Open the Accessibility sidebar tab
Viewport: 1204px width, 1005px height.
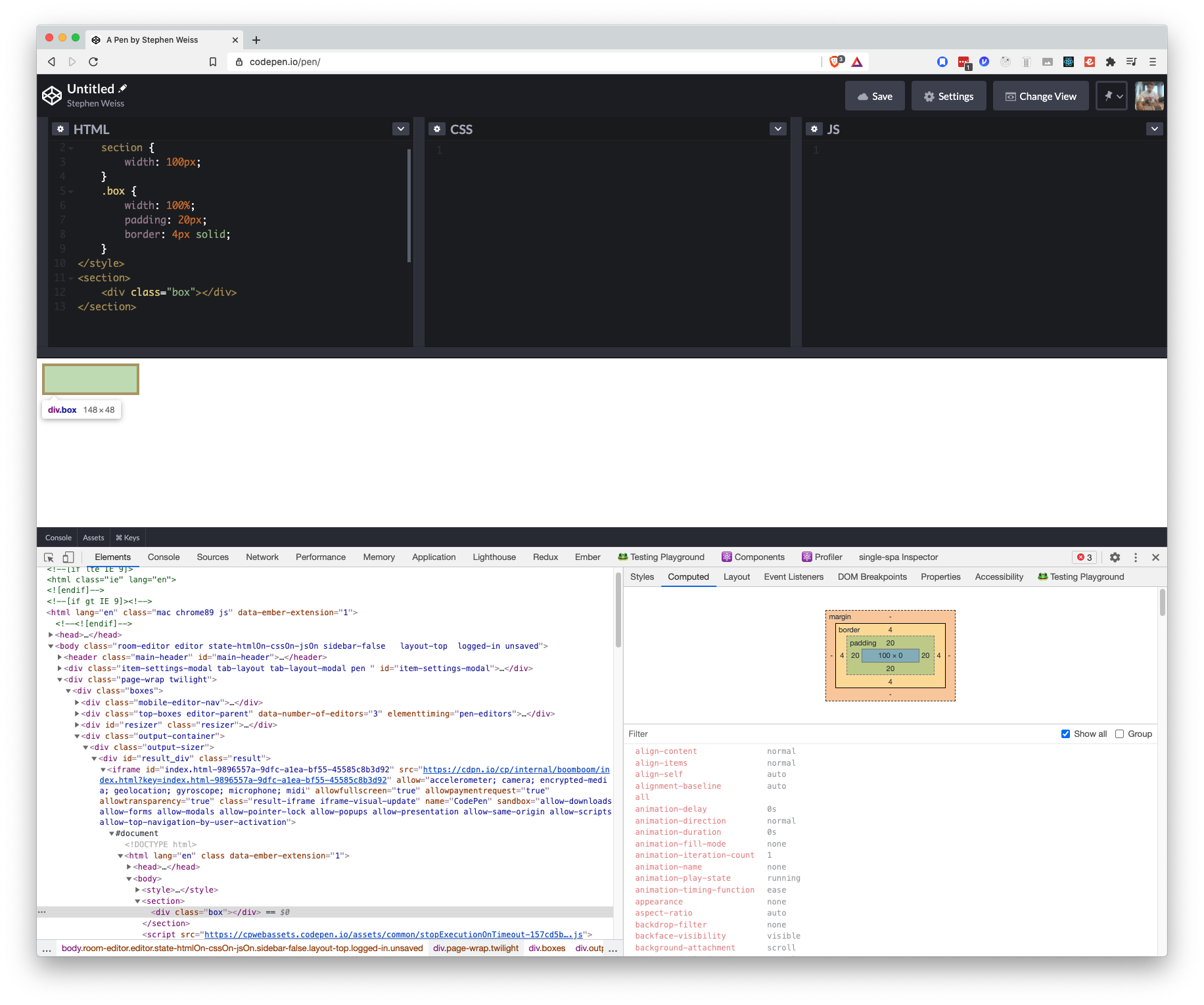coord(999,577)
